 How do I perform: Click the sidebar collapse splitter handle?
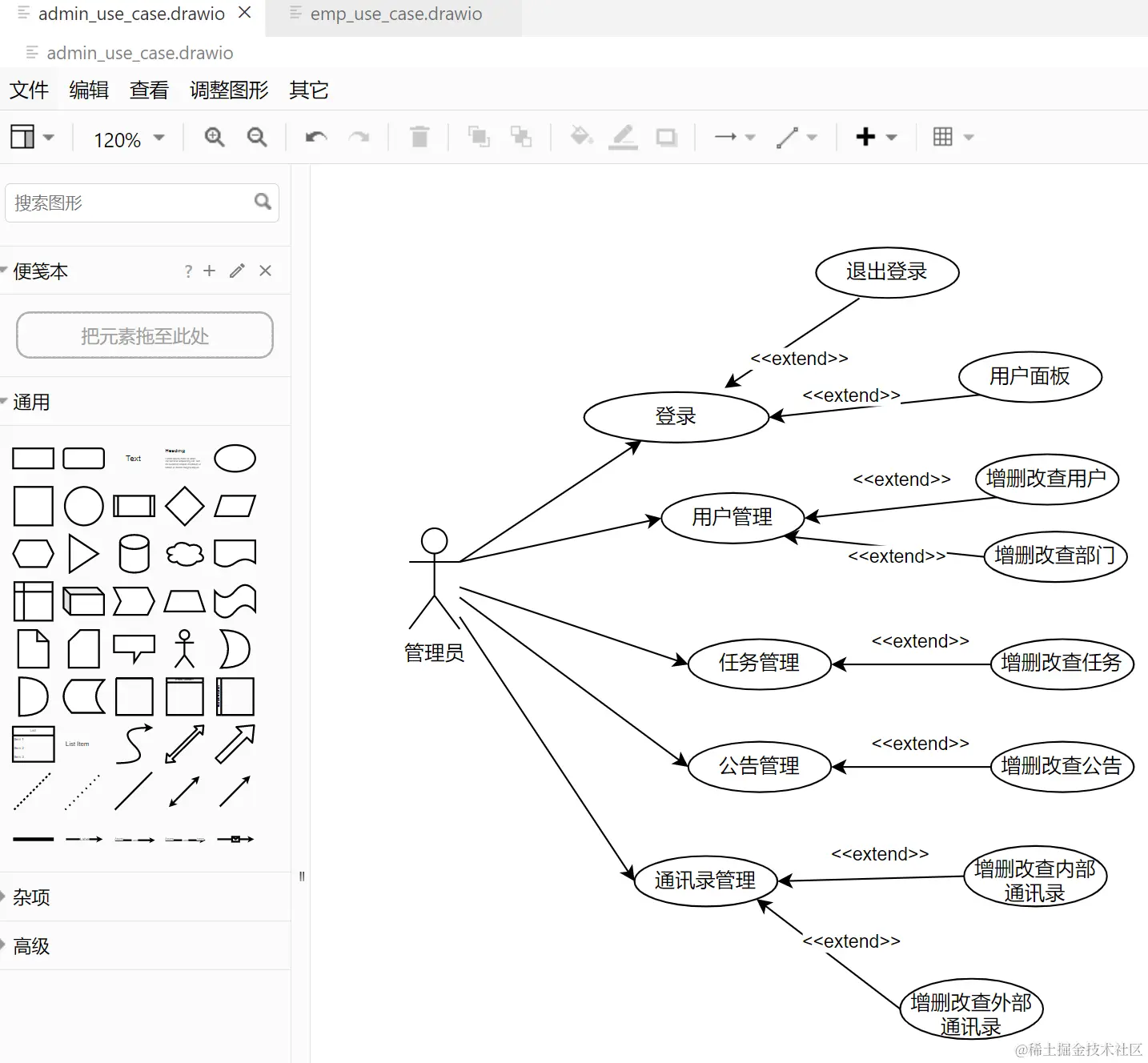click(x=302, y=876)
